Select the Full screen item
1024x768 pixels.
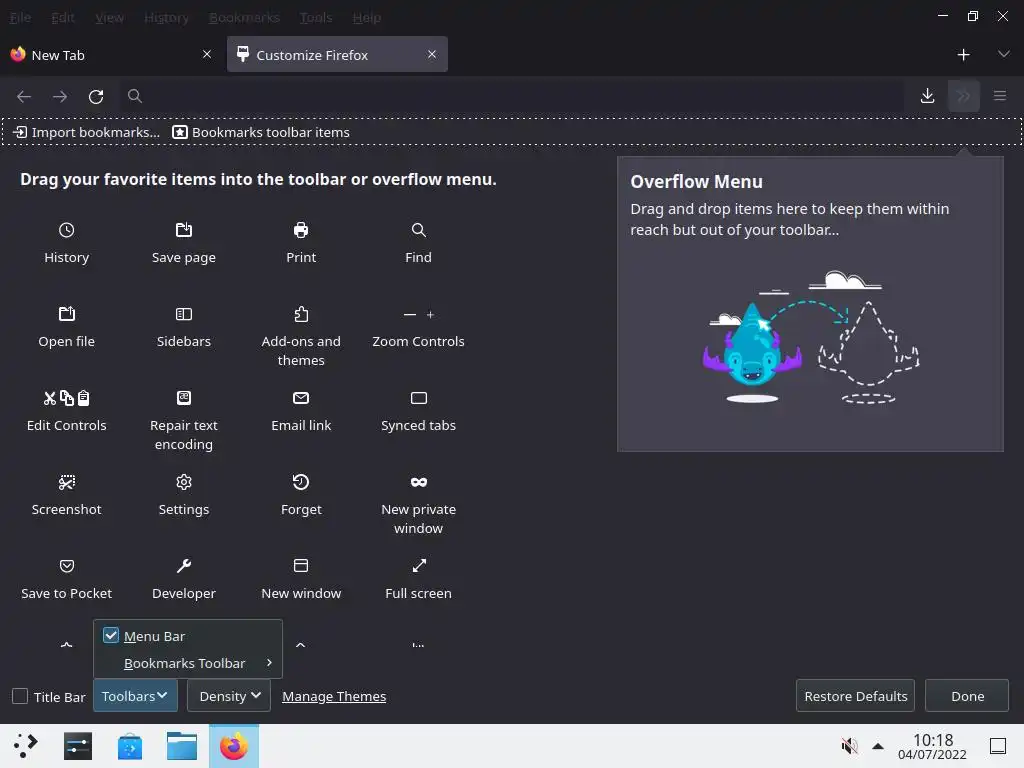click(418, 579)
